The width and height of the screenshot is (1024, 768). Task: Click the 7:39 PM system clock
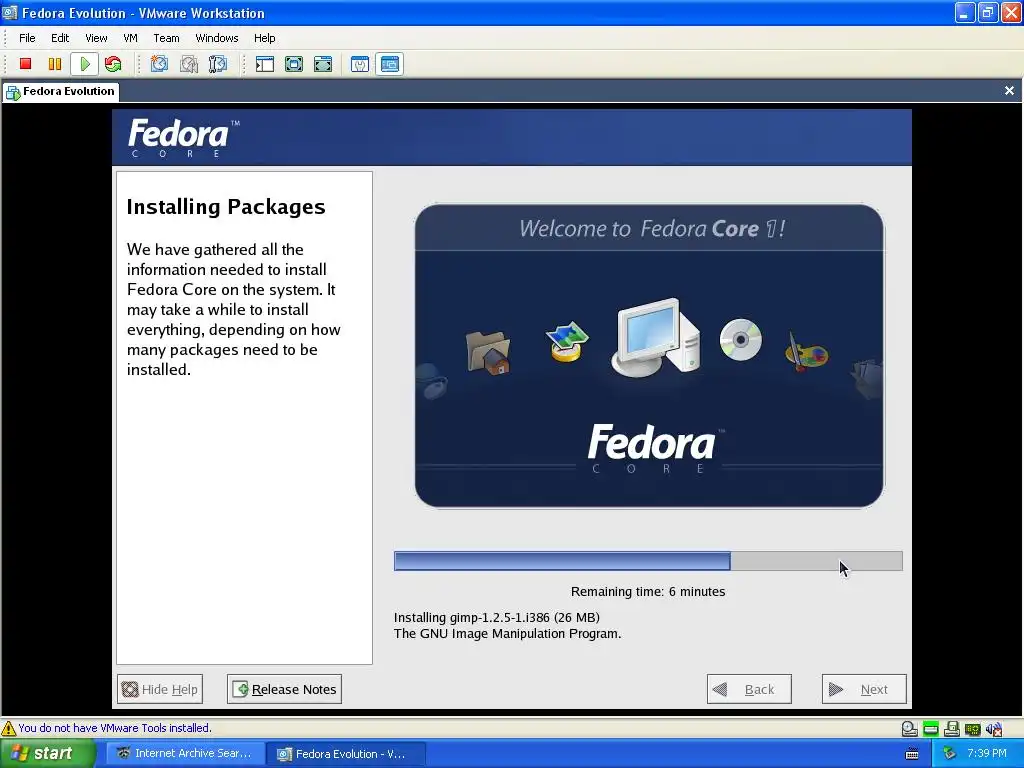click(987, 753)
